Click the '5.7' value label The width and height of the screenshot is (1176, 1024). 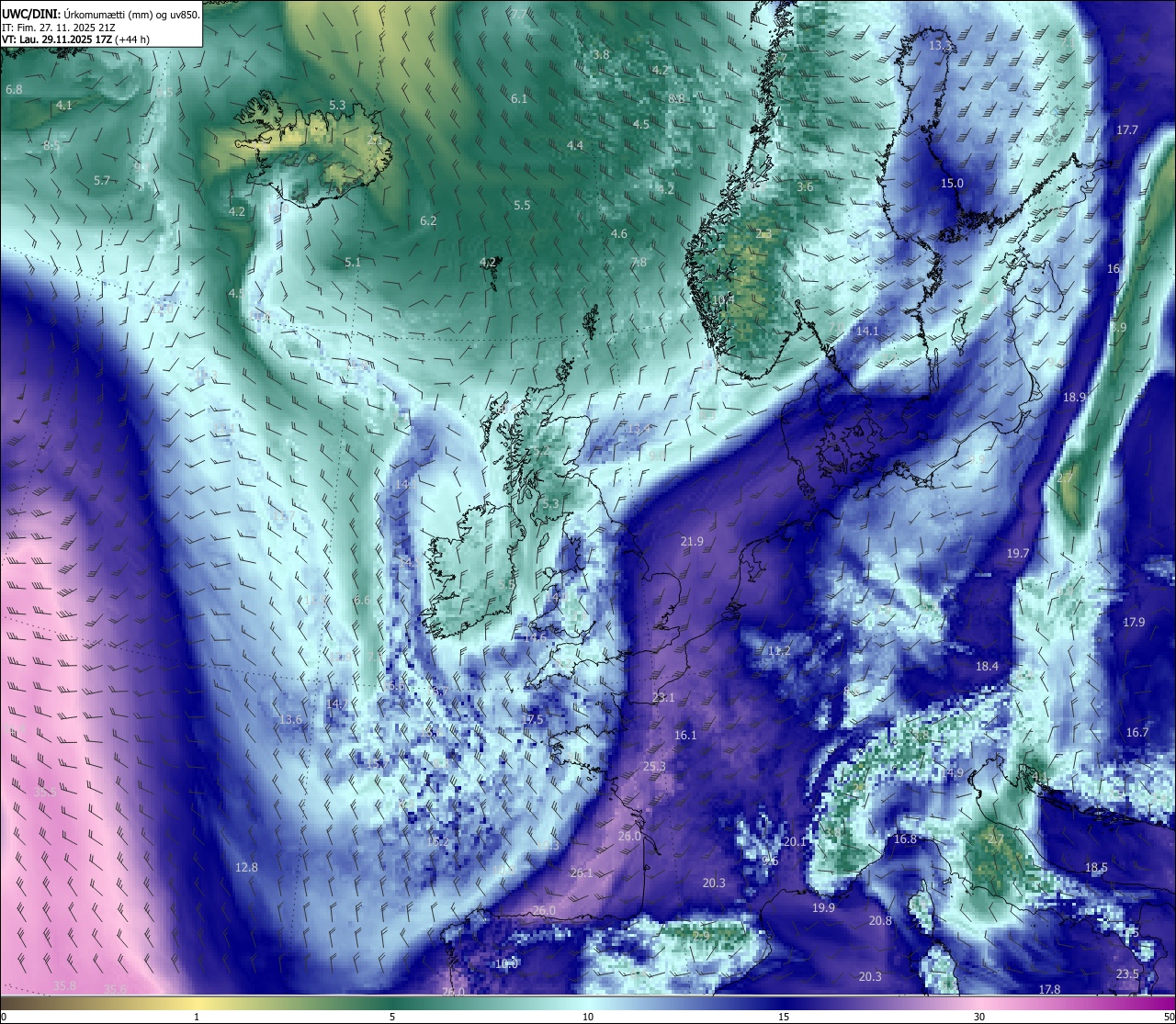(102, 180)
